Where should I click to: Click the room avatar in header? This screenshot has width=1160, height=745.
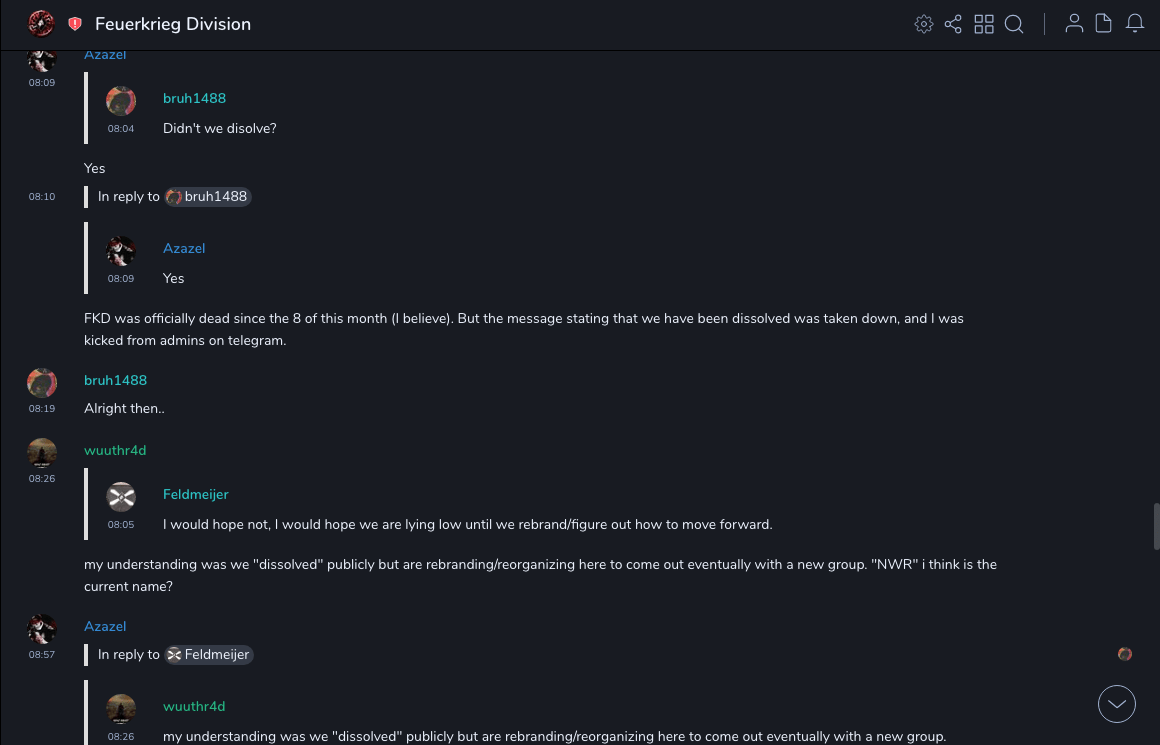[x=42, y=24]
